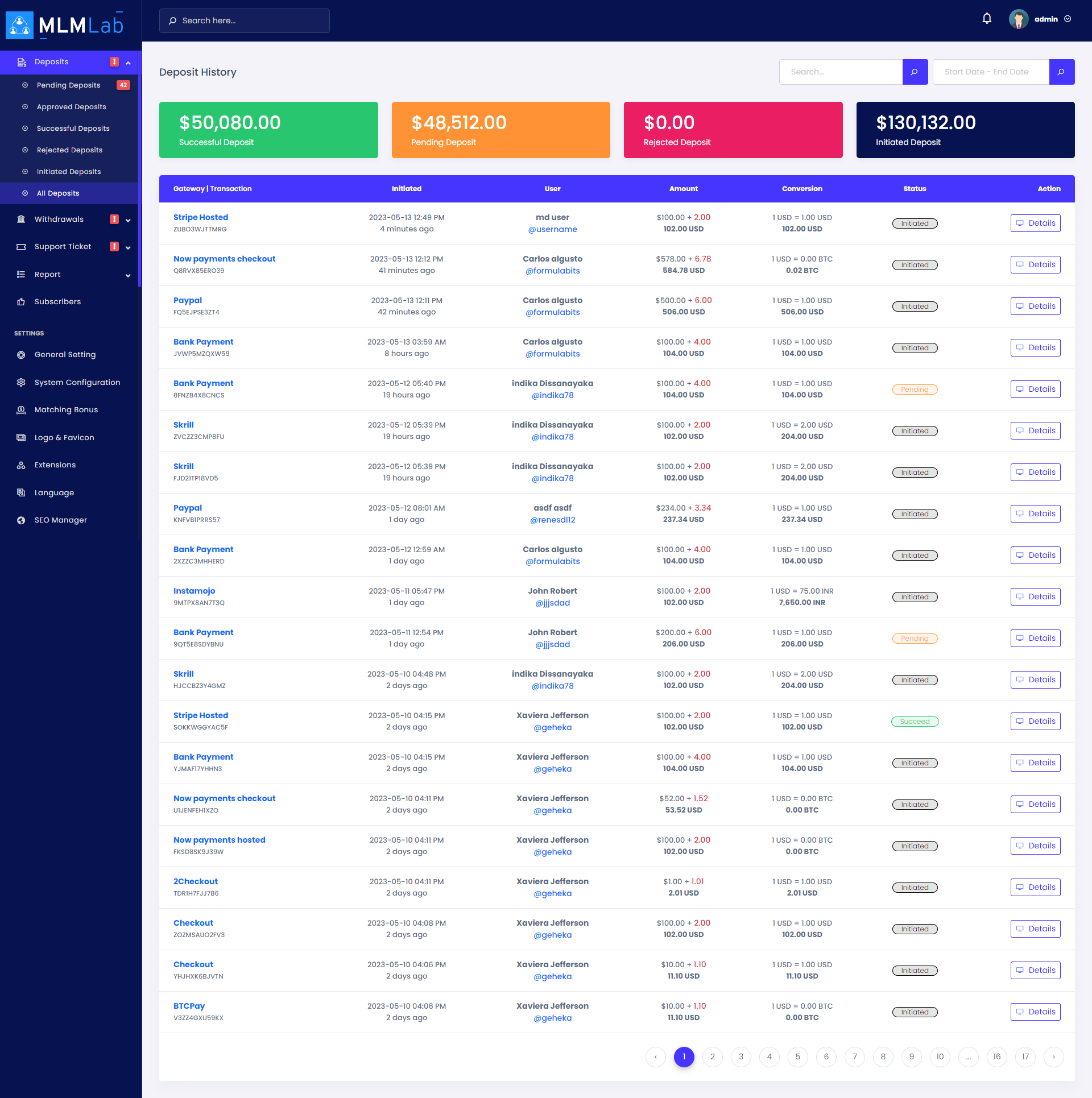1092x1098 pixels.
Task: Open the @formulabits user link
Action: [552, 271]
